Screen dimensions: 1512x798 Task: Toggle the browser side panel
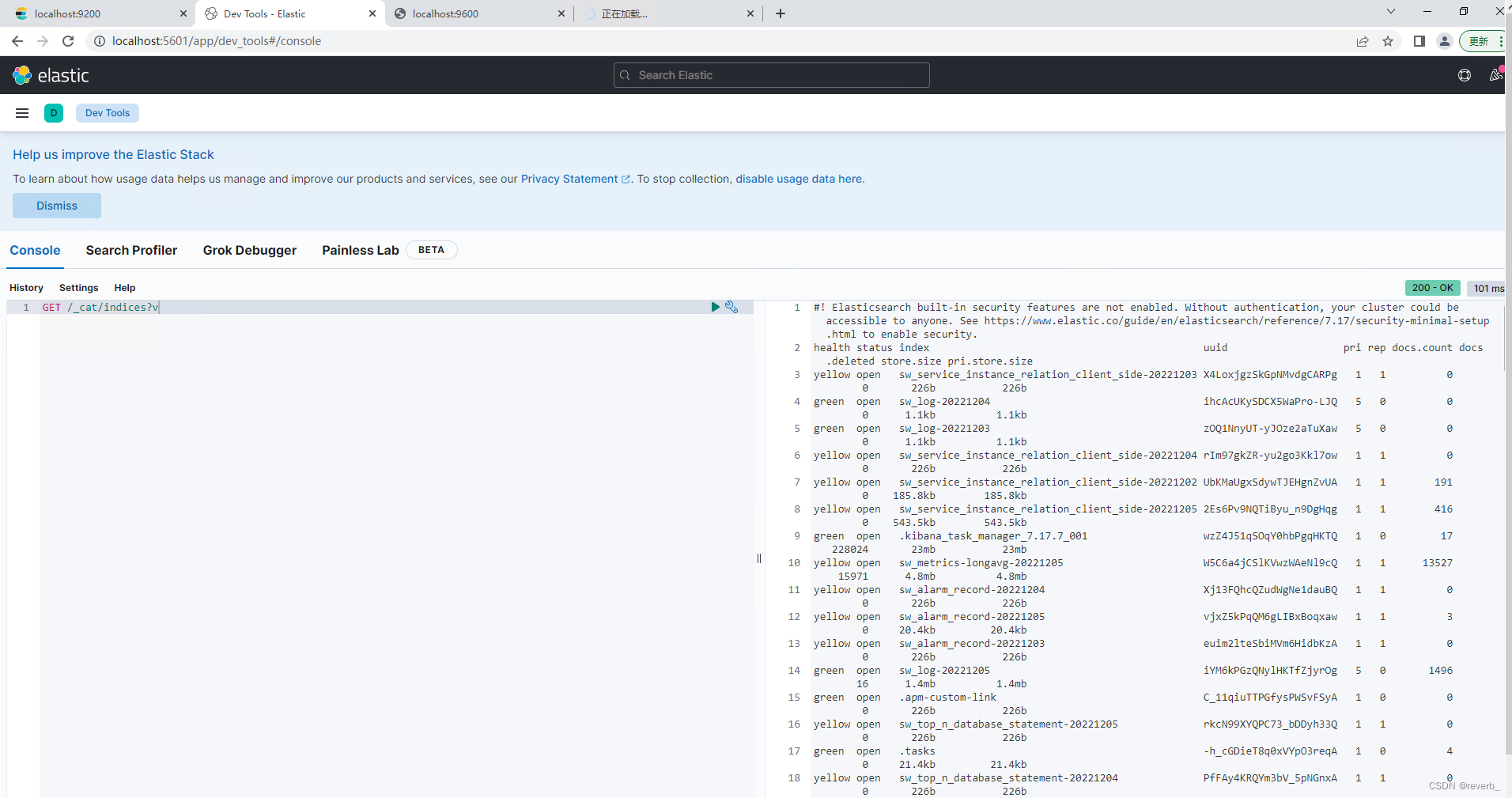[1419, 41]
